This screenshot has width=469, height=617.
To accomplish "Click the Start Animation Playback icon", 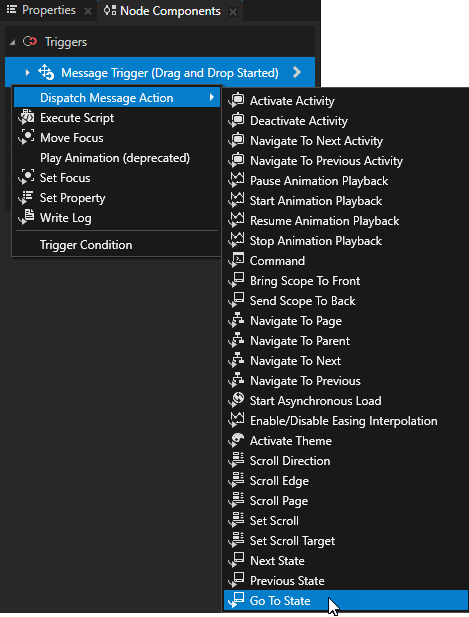I will point(237,201).
